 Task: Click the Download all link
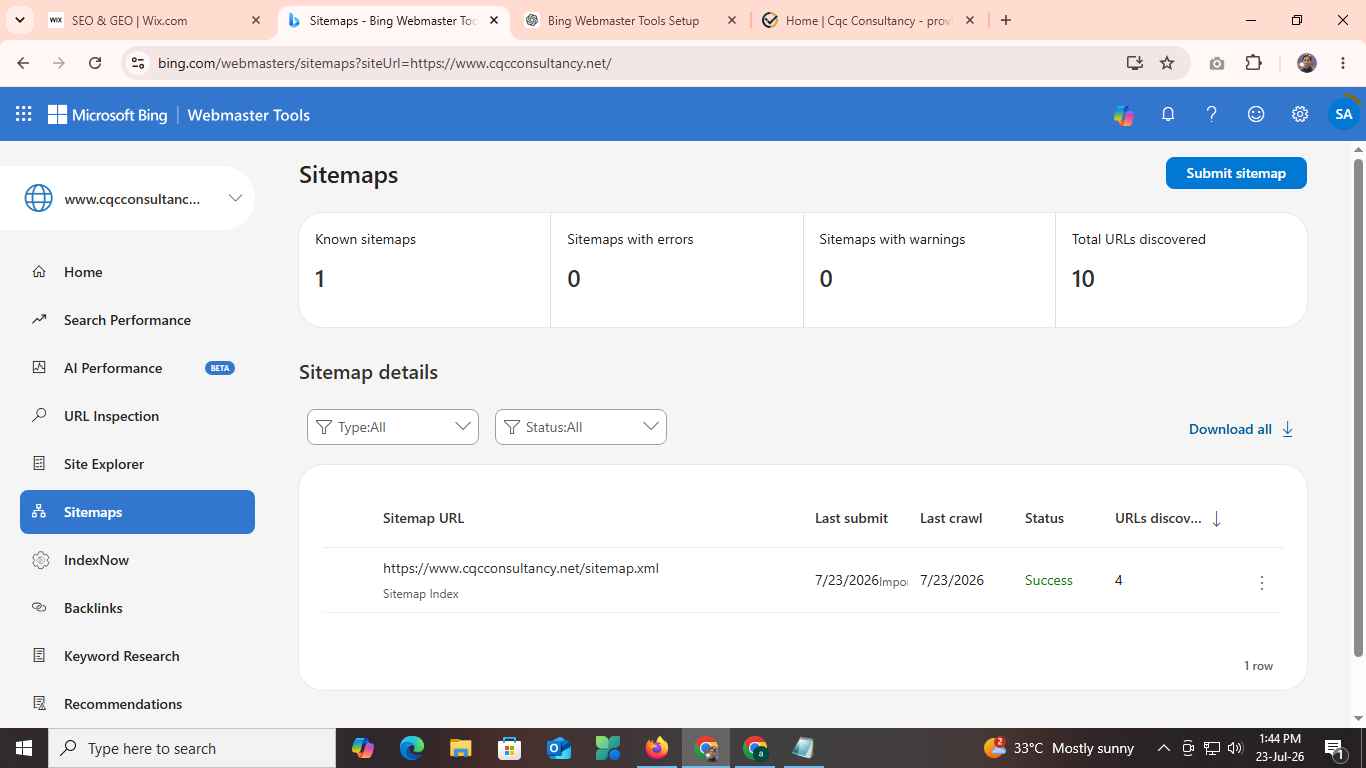[1230, 429]
